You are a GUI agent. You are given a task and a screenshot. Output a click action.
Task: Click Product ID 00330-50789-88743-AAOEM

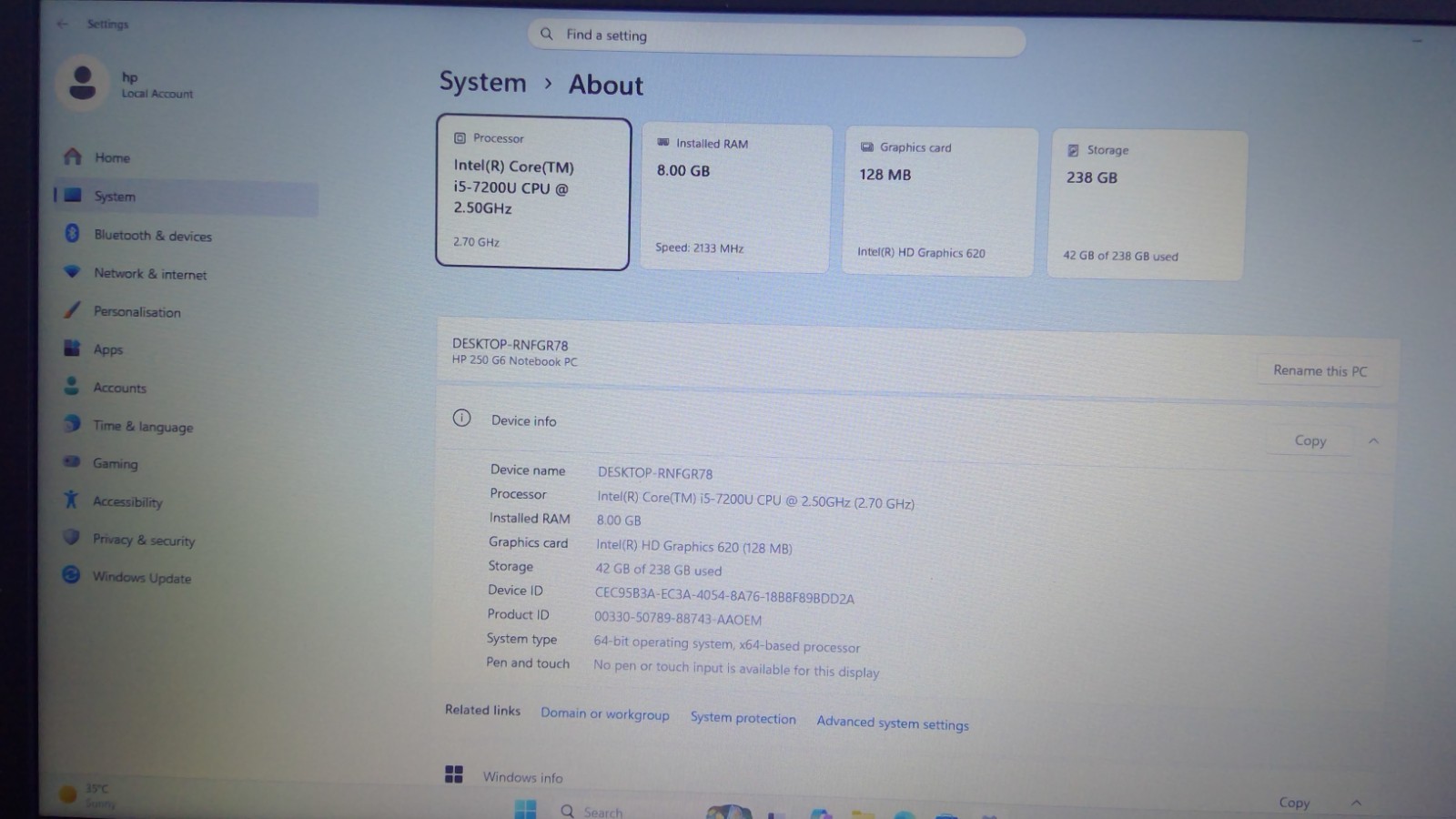click(678, 618)
